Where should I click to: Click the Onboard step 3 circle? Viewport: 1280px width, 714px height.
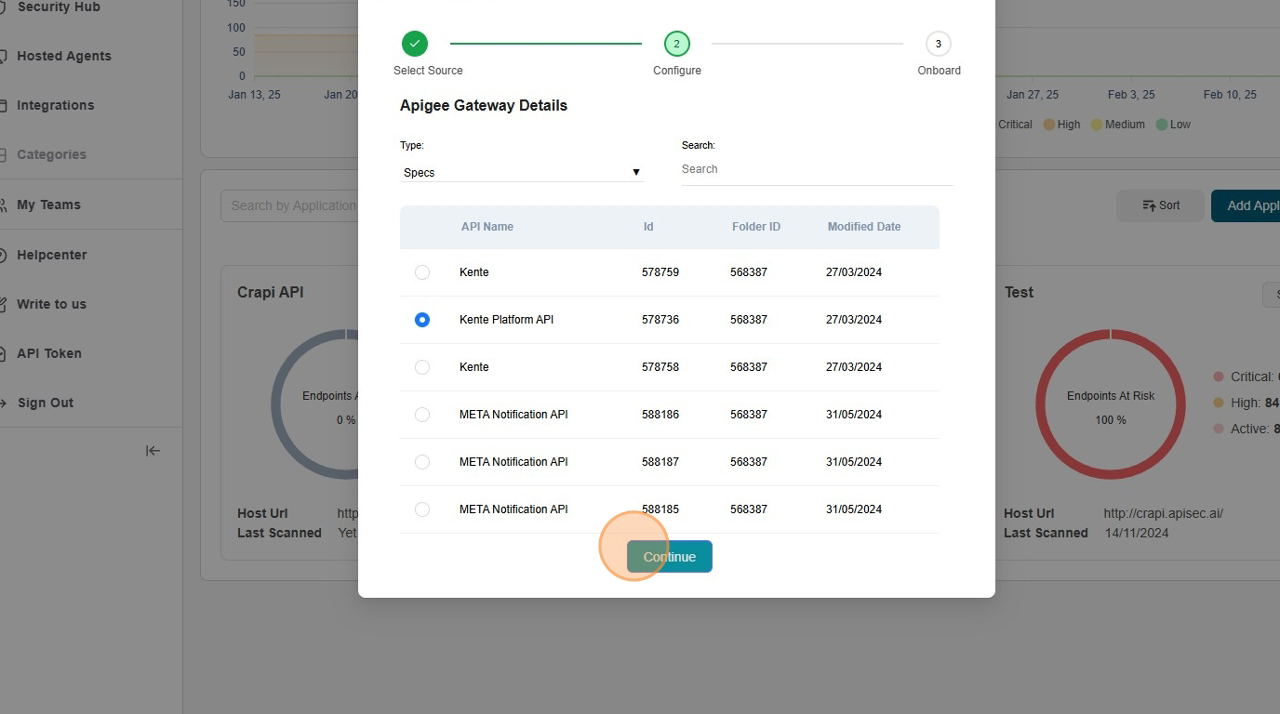938,44
